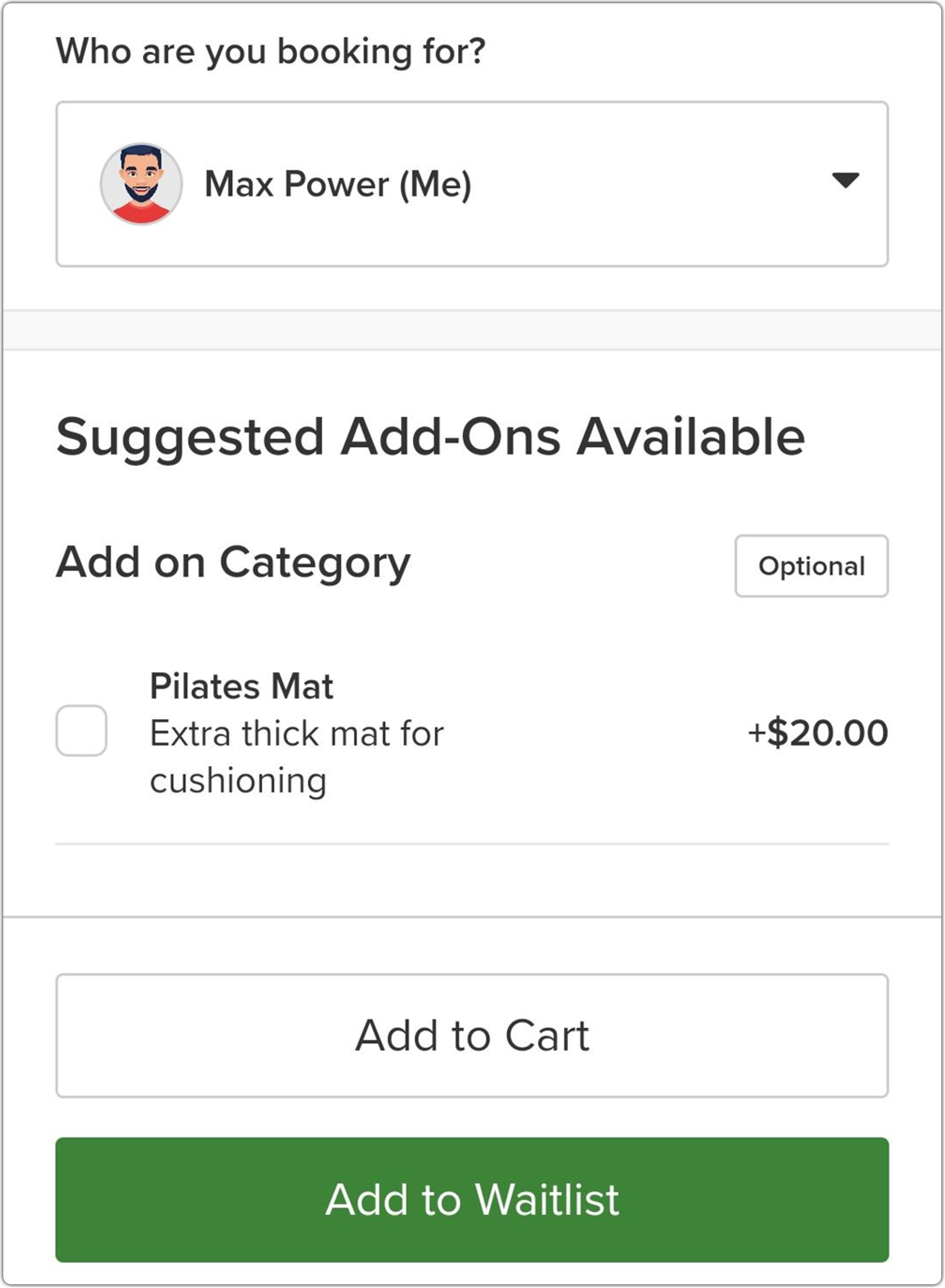Screen dimensions: 945x1288
Task: Click the word Waitlist on green button
Action: coord(547,1199)
